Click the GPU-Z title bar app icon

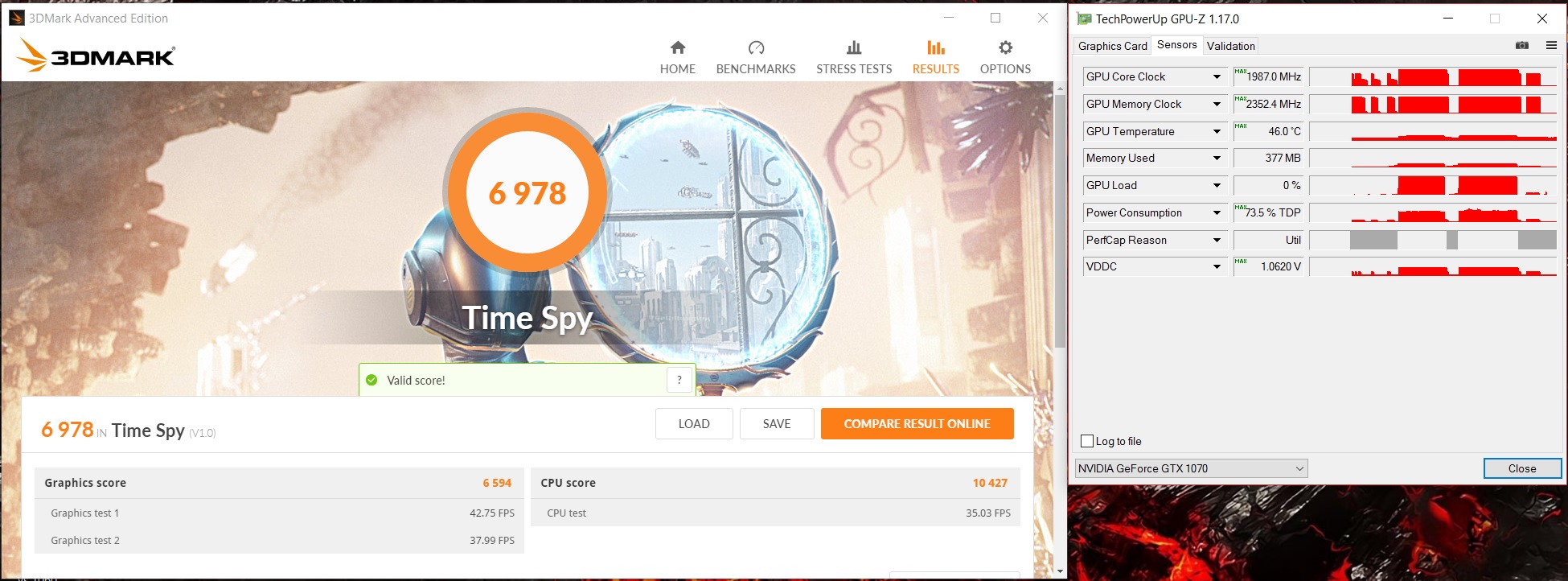[x=1084, y=19]
